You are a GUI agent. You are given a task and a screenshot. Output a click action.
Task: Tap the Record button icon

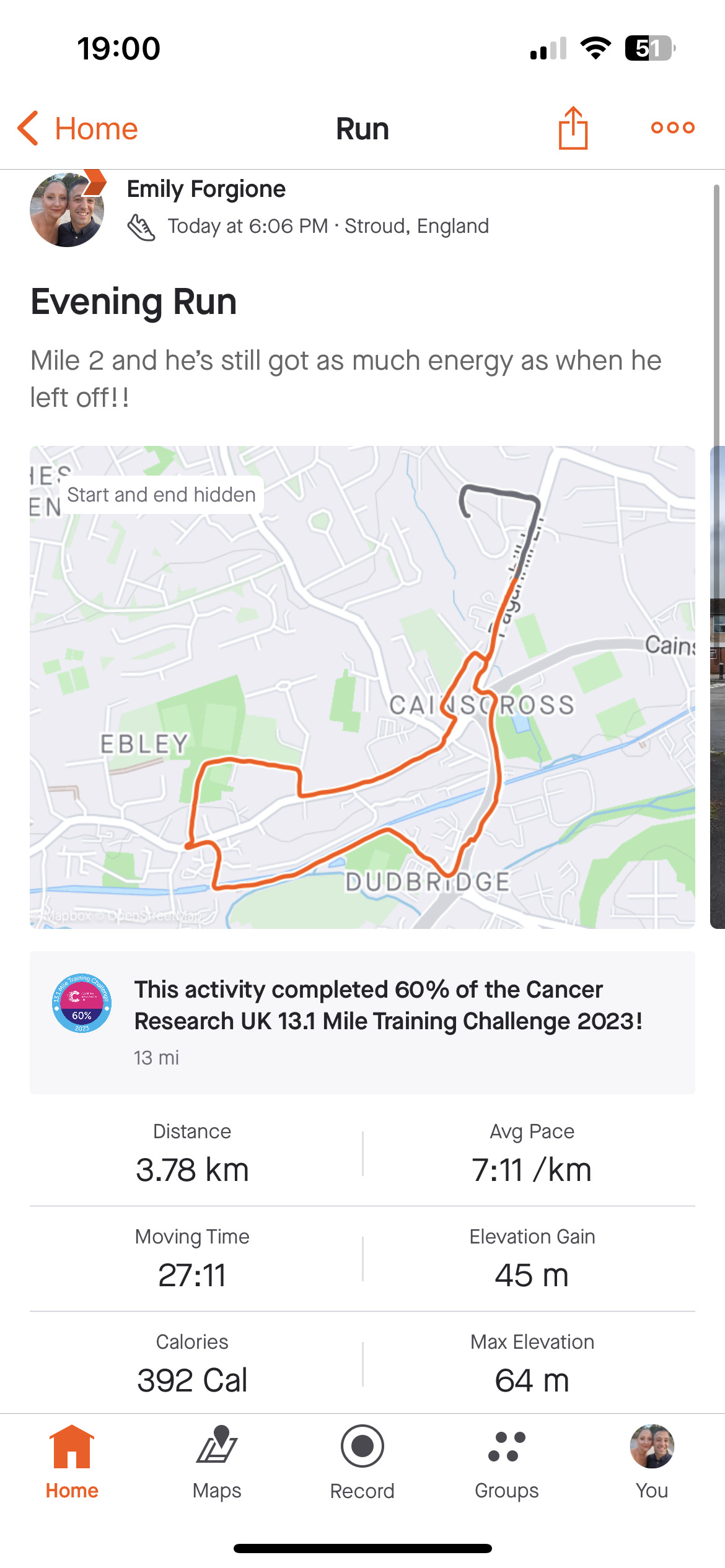click(x=362, y=1447)
